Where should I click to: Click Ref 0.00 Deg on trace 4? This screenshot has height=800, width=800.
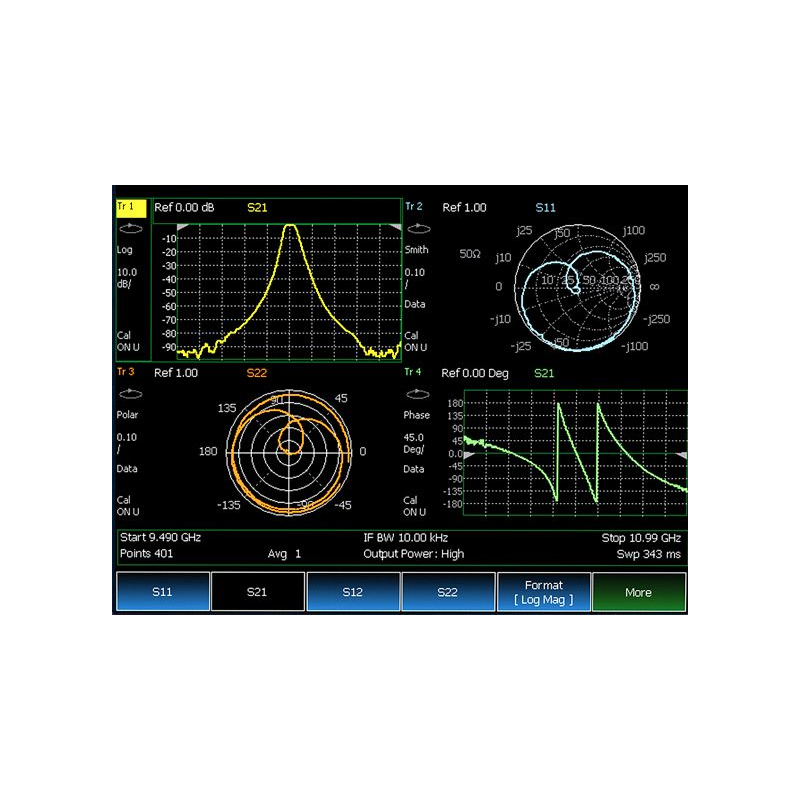[475, 373]
